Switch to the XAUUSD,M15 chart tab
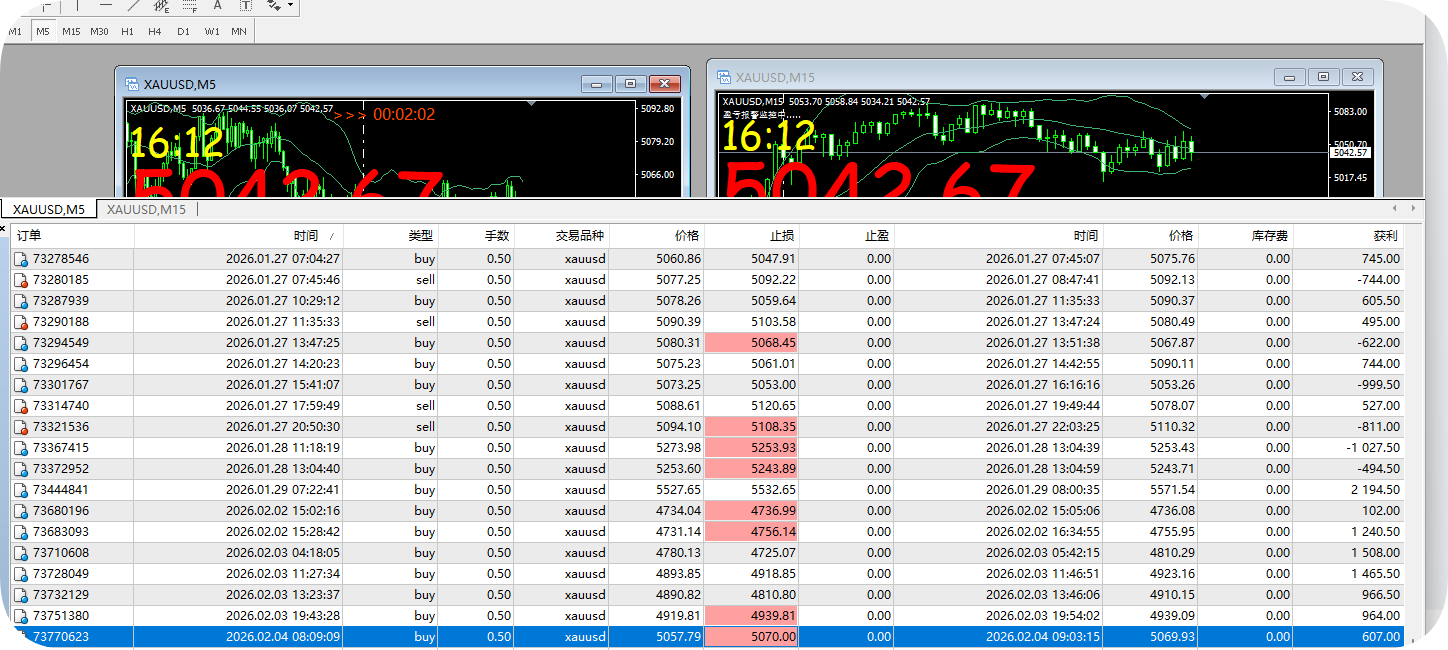 [146, 210]
